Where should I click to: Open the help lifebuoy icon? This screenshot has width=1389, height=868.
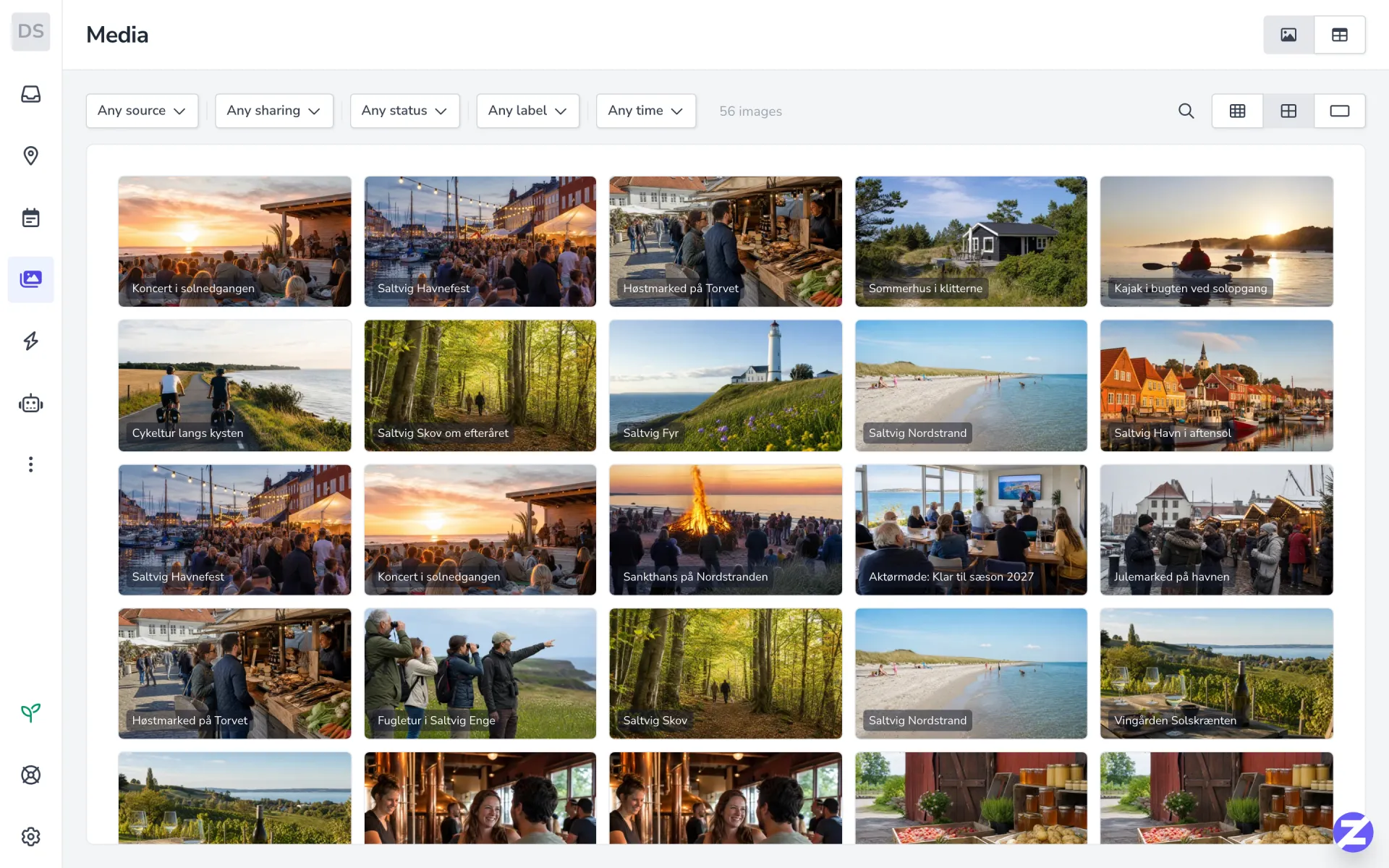point(30,775)
